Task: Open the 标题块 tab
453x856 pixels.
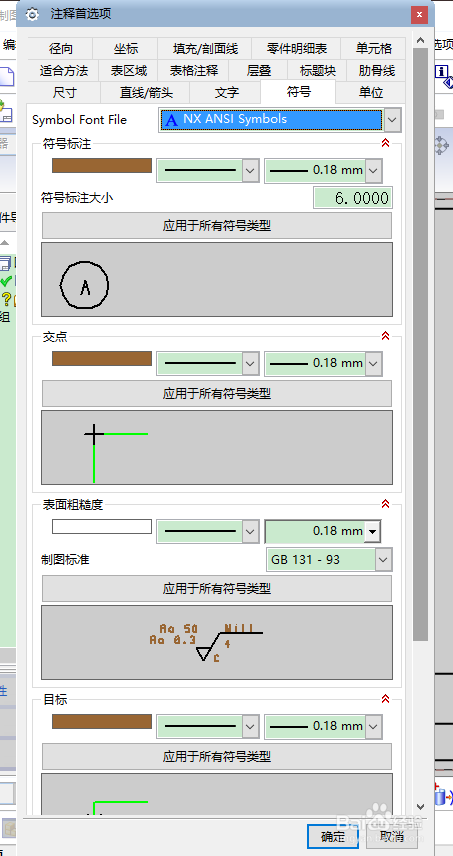Action: (318, 70)
